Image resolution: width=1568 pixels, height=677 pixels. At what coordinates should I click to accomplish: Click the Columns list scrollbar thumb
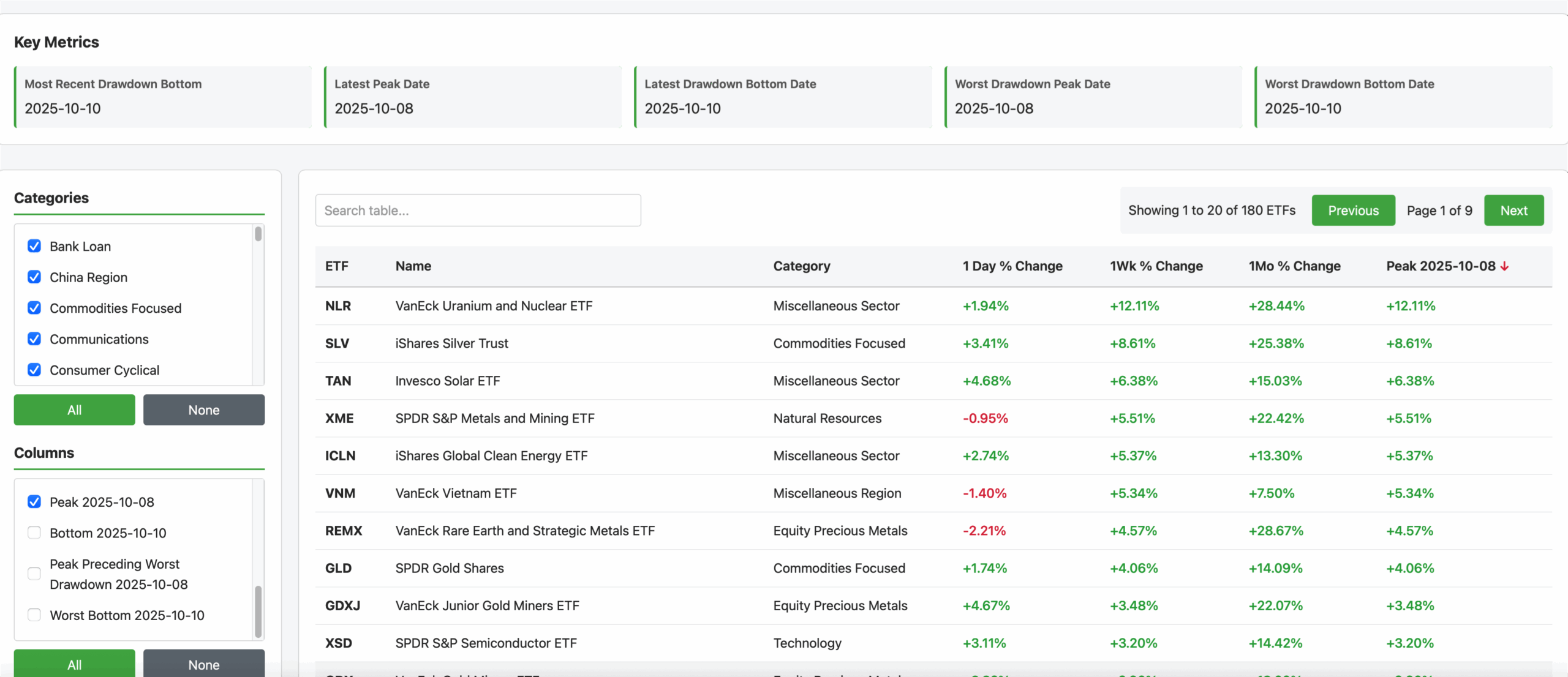258,611
